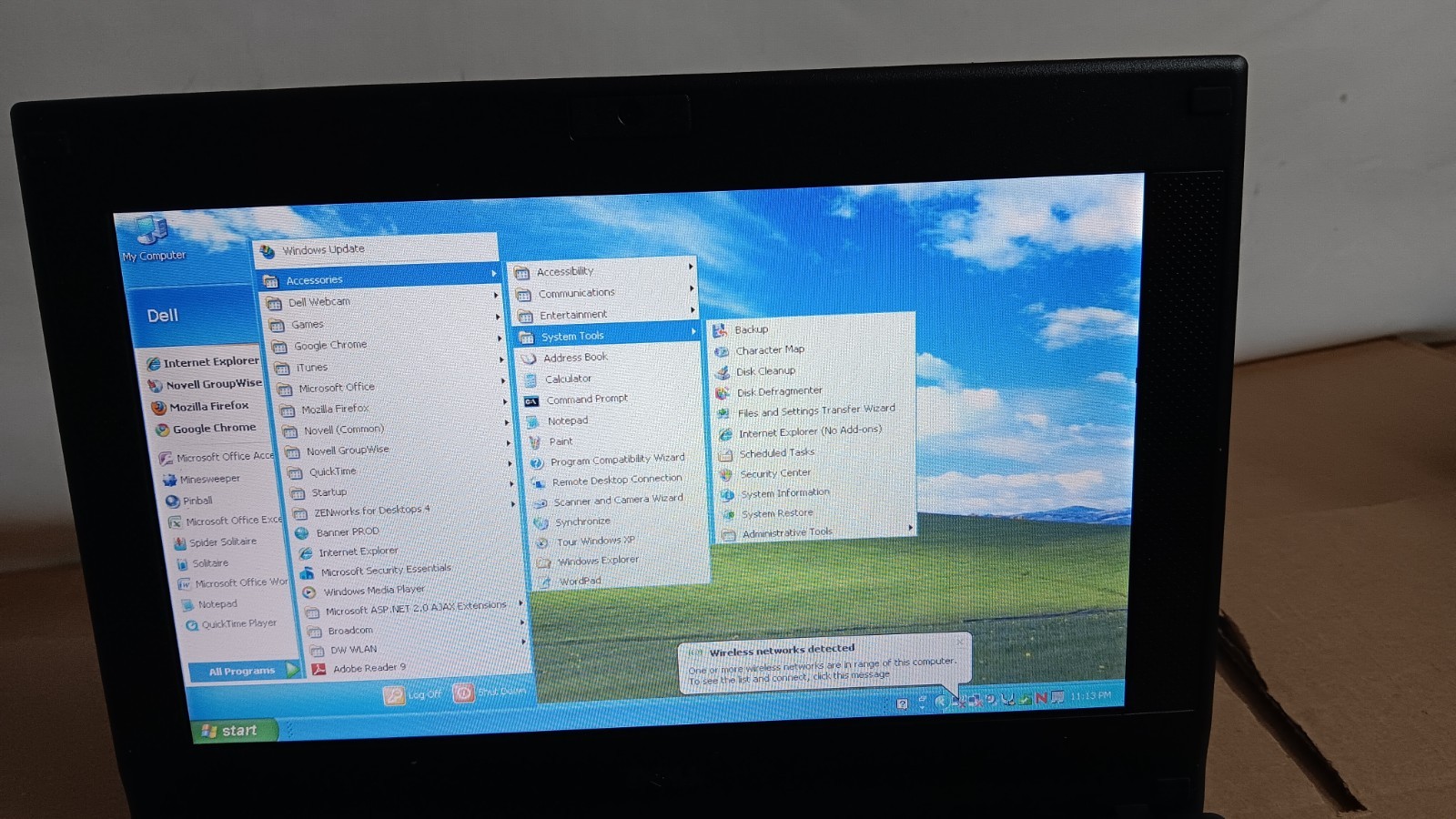This screenshot has width=1456, height=819.
Task: Click the Adobe Reader 9 icon
Action: click(x=318, y=669)
